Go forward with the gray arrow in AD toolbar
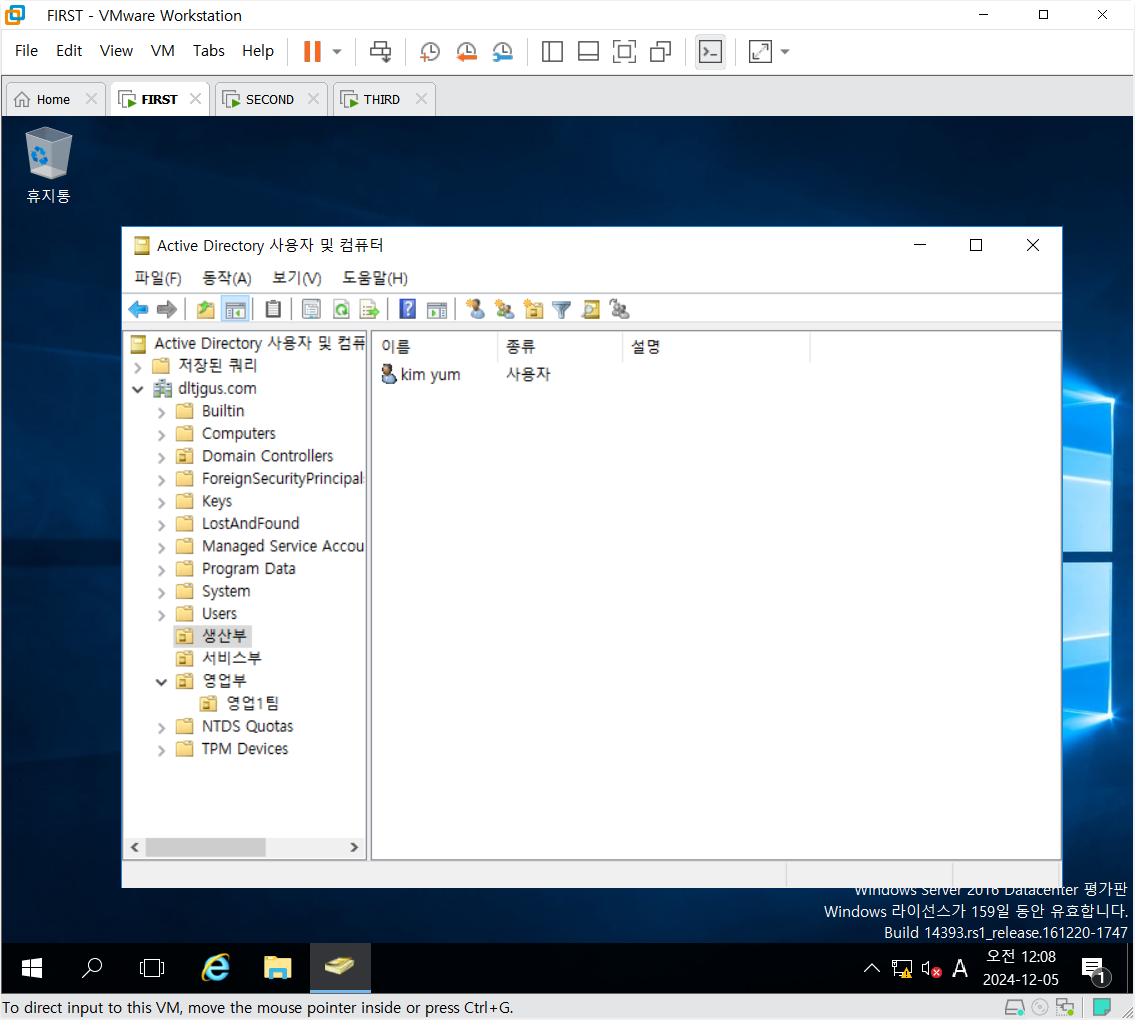Viewport: 1135px width, 1020px height. 167,310
